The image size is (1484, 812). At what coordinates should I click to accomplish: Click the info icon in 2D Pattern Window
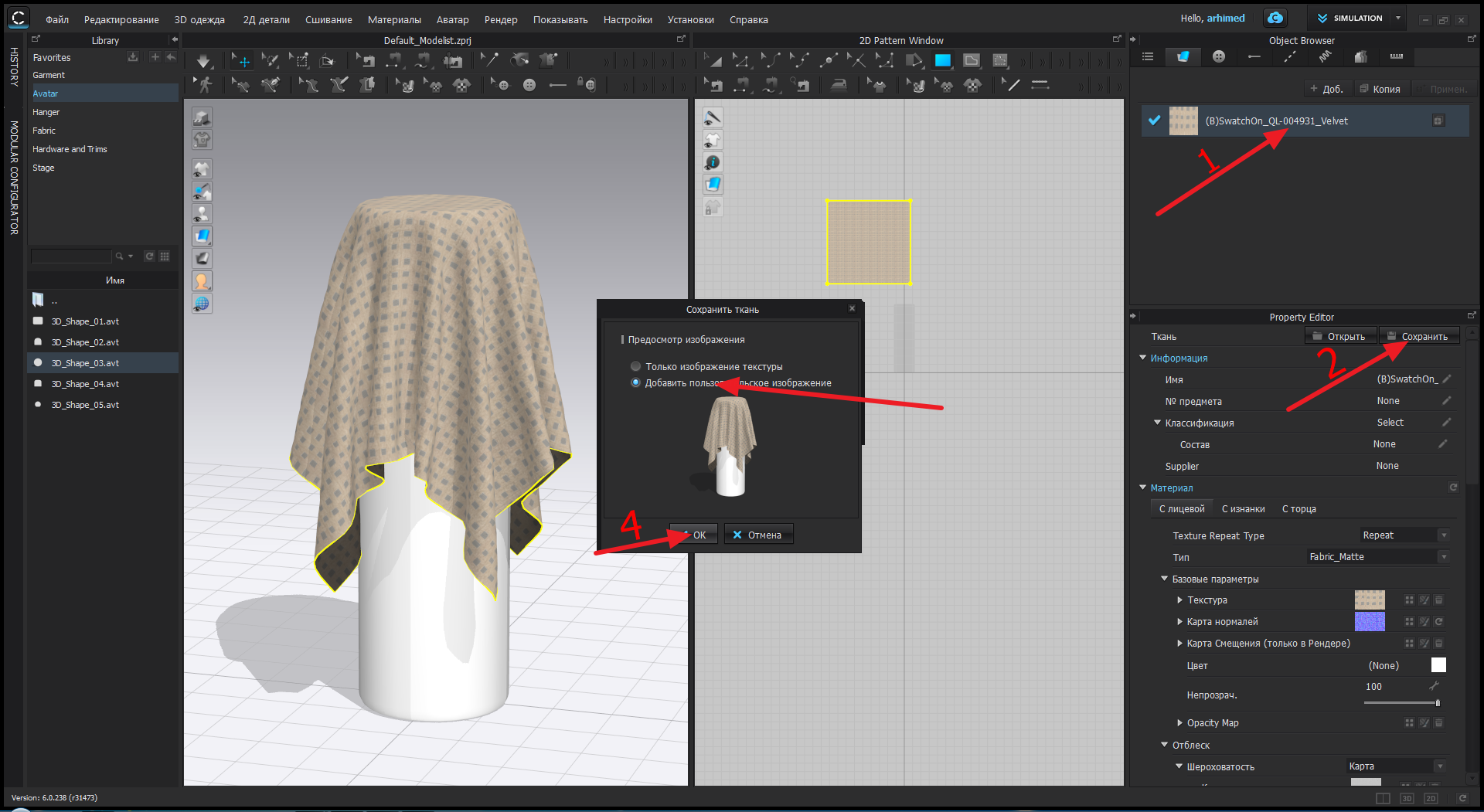(x=713, y=162)
